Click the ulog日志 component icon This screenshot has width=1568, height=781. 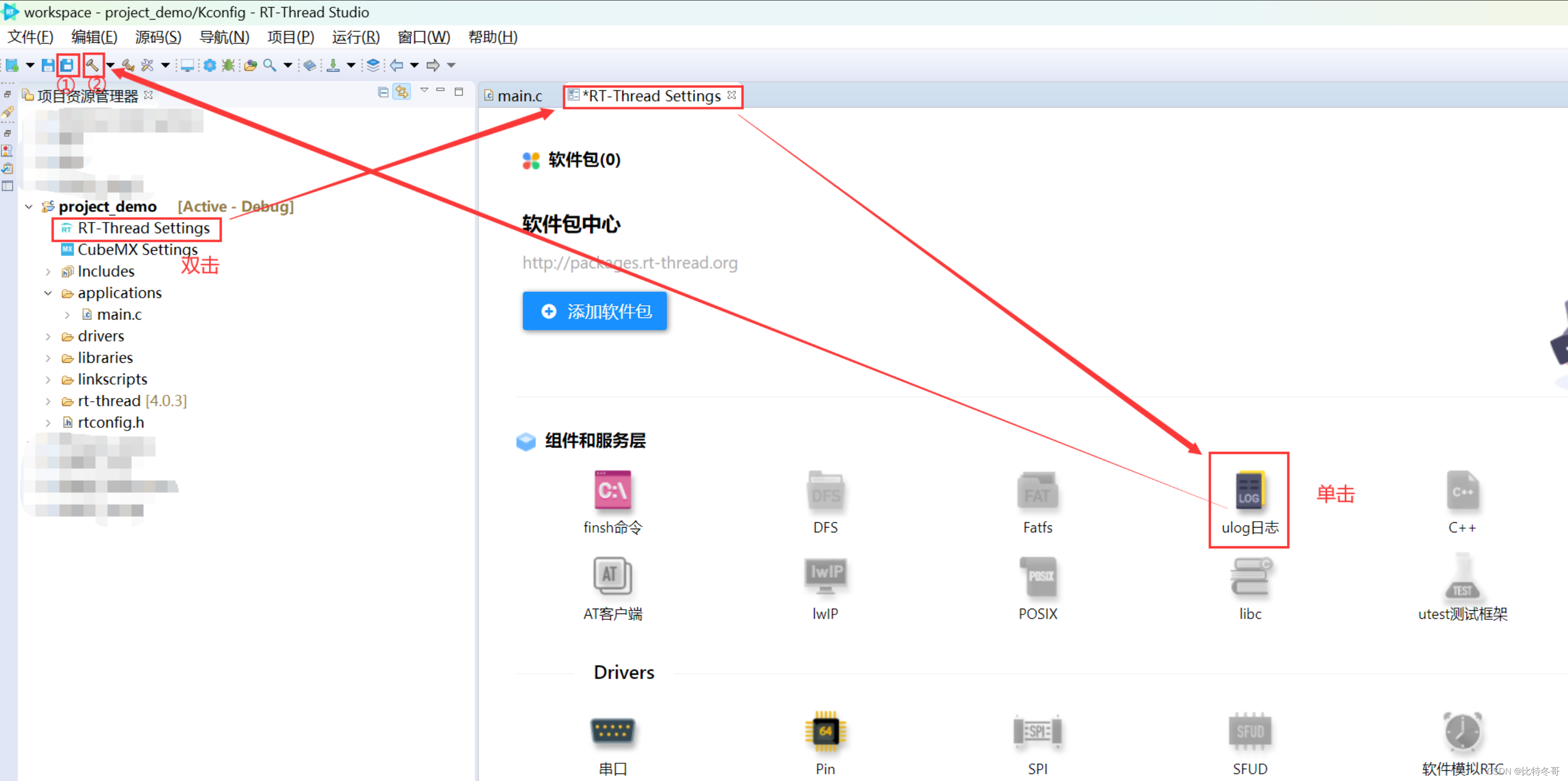[1249, 490]
